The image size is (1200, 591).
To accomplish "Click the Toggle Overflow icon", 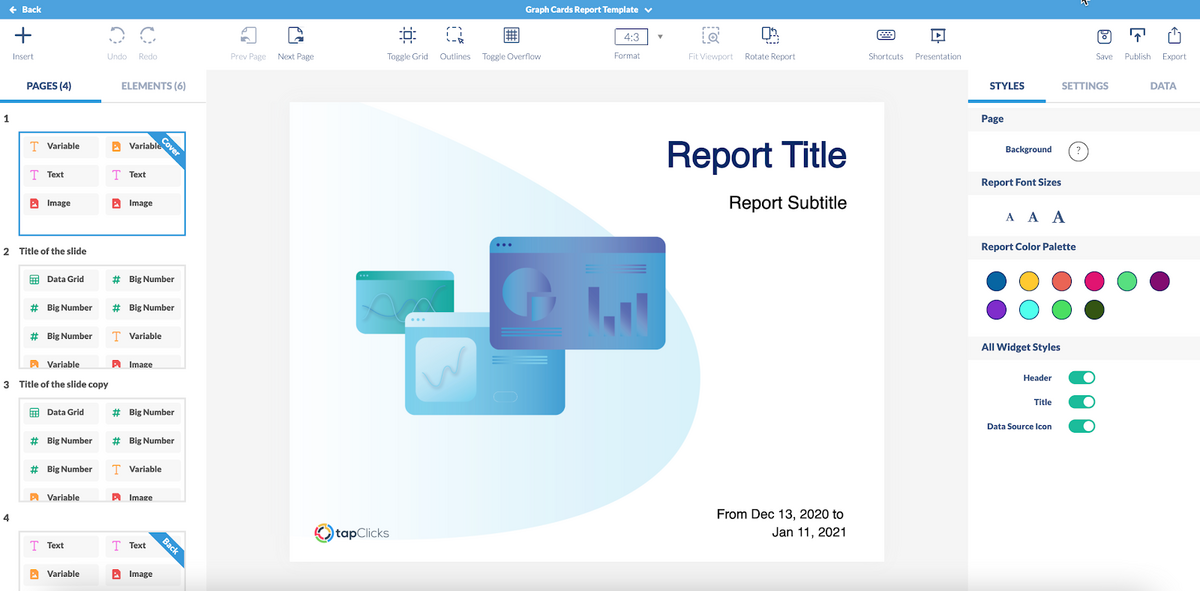I will coord(511,36).
